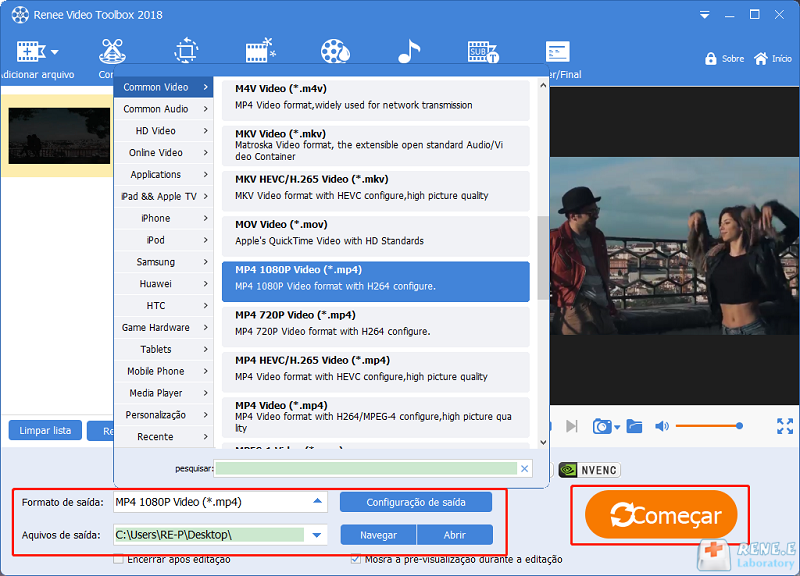Select MP4 720P Video format

click(376, 327)
